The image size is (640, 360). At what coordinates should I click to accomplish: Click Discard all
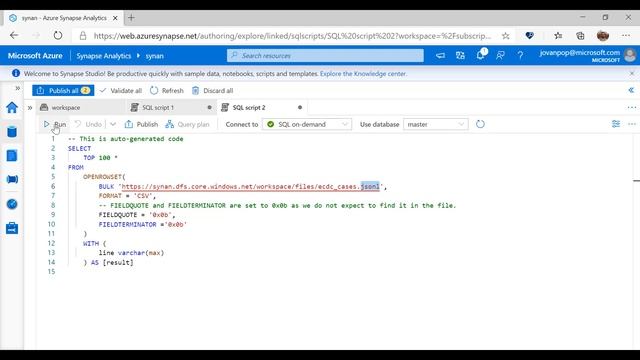212,91
